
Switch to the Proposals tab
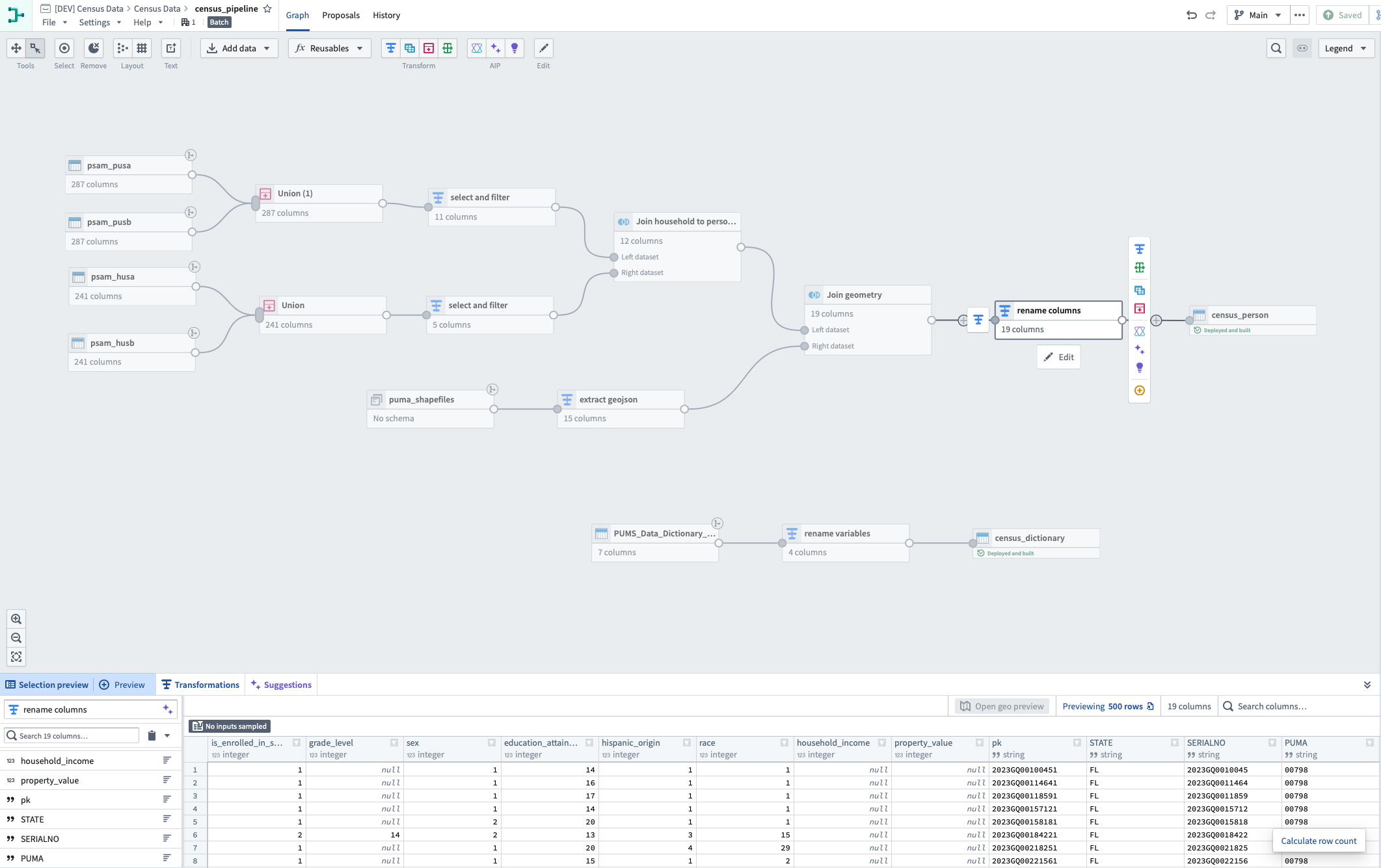tap(340, 15)
